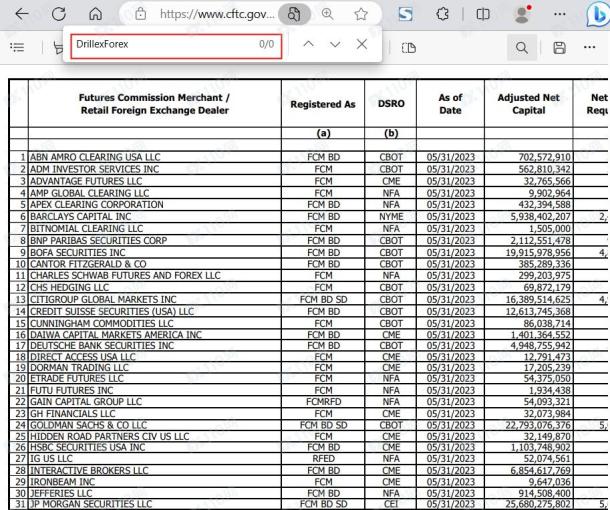Viewport: 610px width, 510px height.
Task: Select HSBC SECURITIES USA INC
Action: [x=88, y=447]
